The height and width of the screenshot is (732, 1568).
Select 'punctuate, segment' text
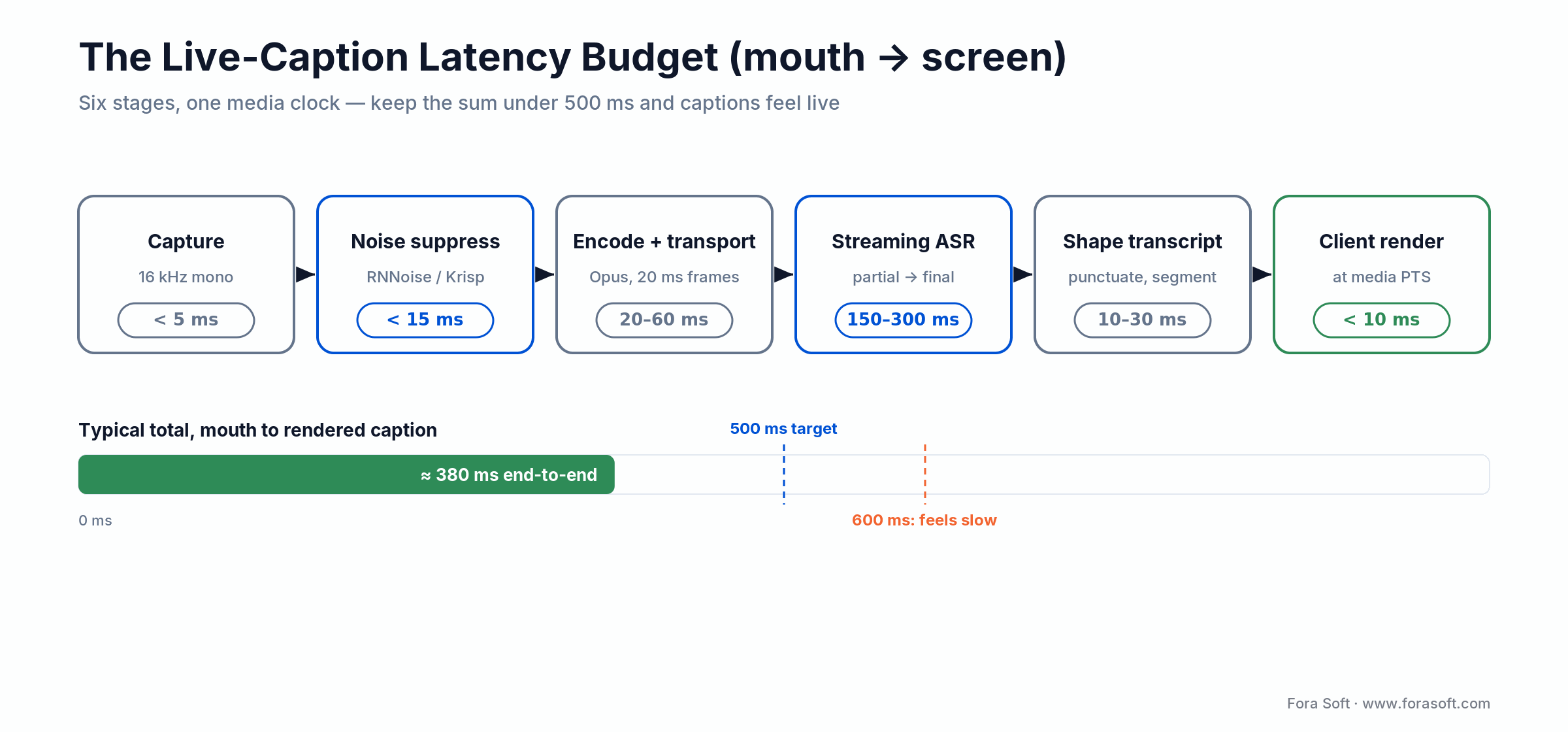(x=1143, y=277)
